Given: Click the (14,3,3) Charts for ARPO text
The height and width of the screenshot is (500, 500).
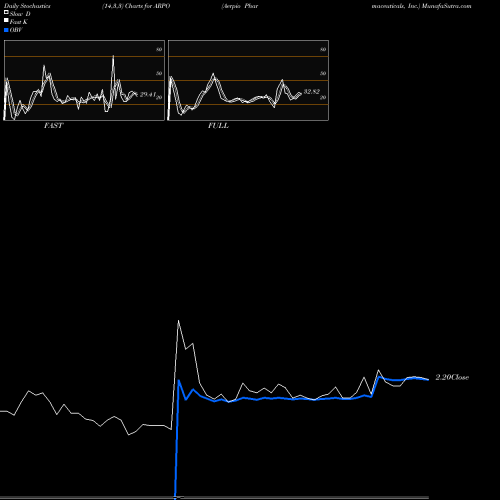Looking at the screenshot, I should [136, 6].
